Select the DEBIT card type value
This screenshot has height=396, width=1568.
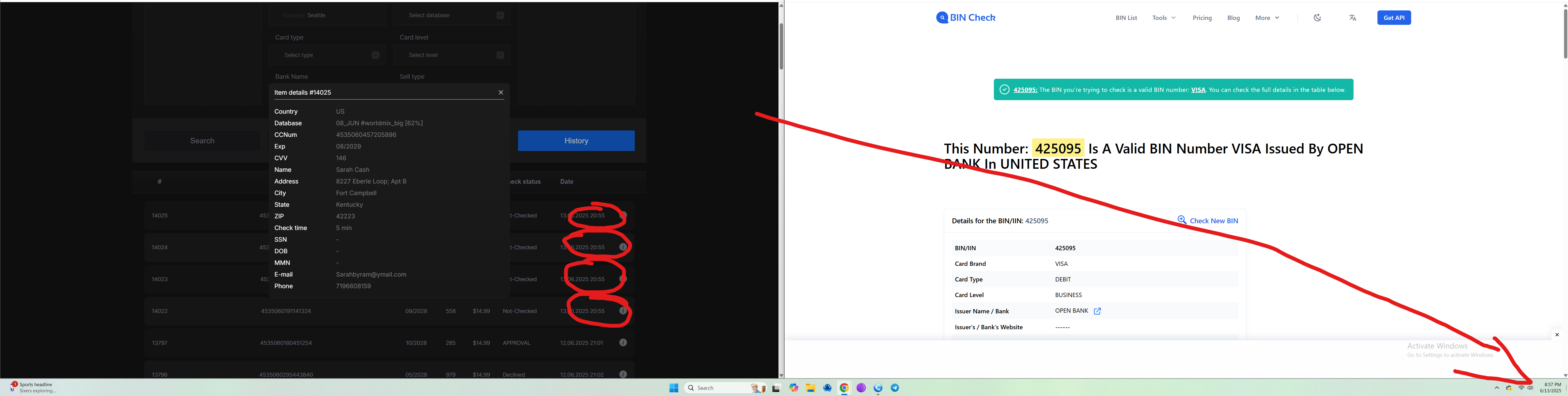pos(1063,279)
